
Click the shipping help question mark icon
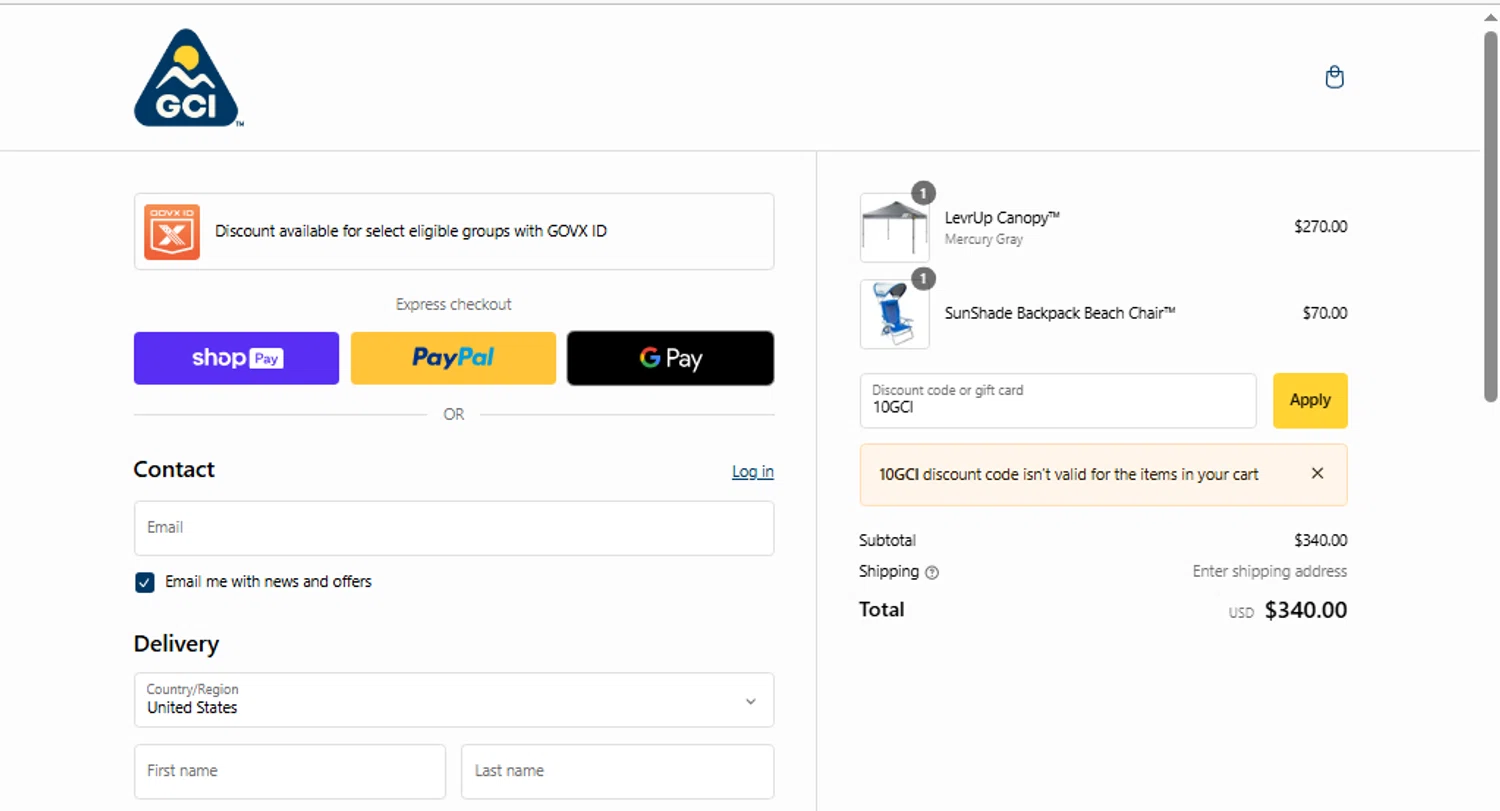pyautogui.click(x=932, y=573)
